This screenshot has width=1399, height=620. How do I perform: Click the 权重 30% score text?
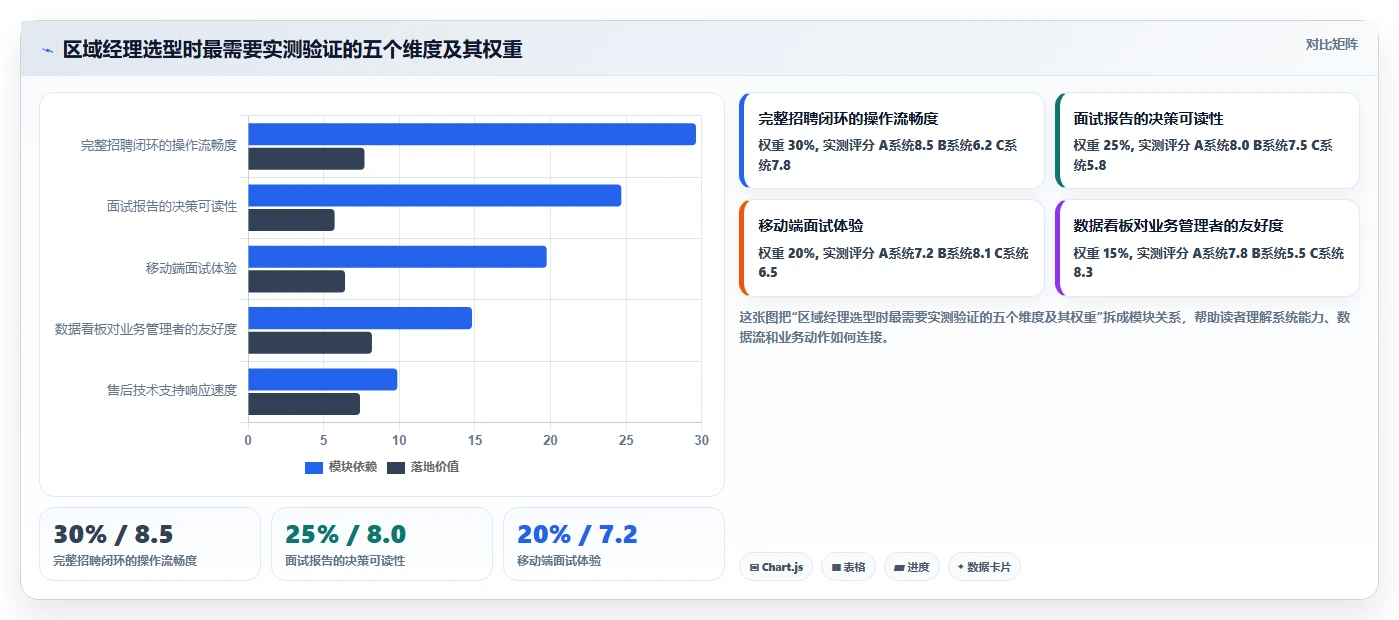coord(888,155)
